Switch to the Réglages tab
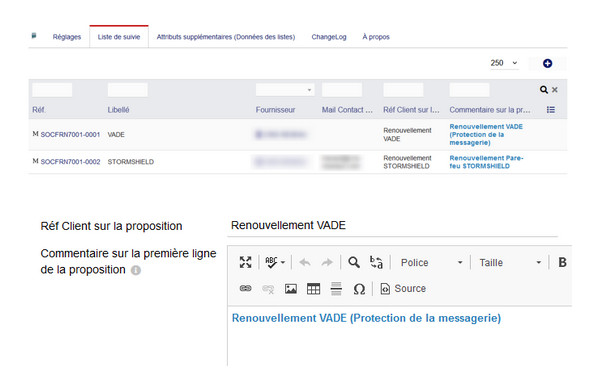 point(67,37)
